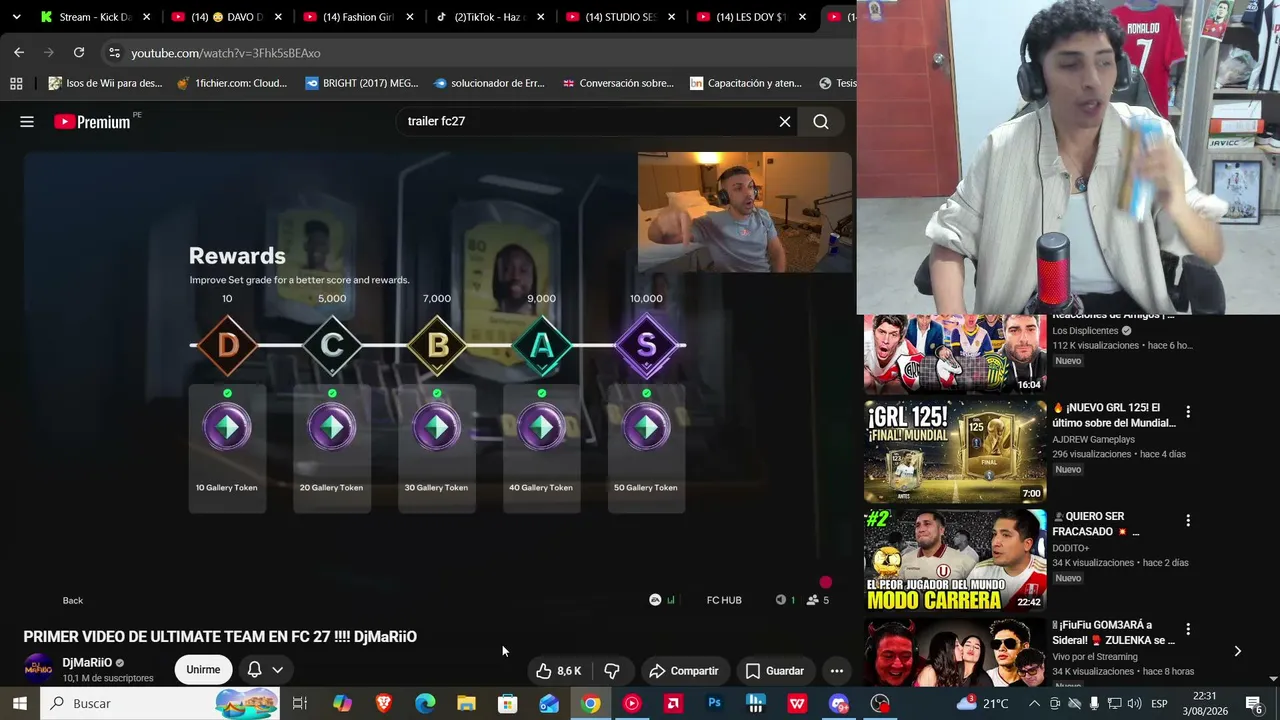View site information icon beside the URL
1280x720 pixels.
pos(114,53)
